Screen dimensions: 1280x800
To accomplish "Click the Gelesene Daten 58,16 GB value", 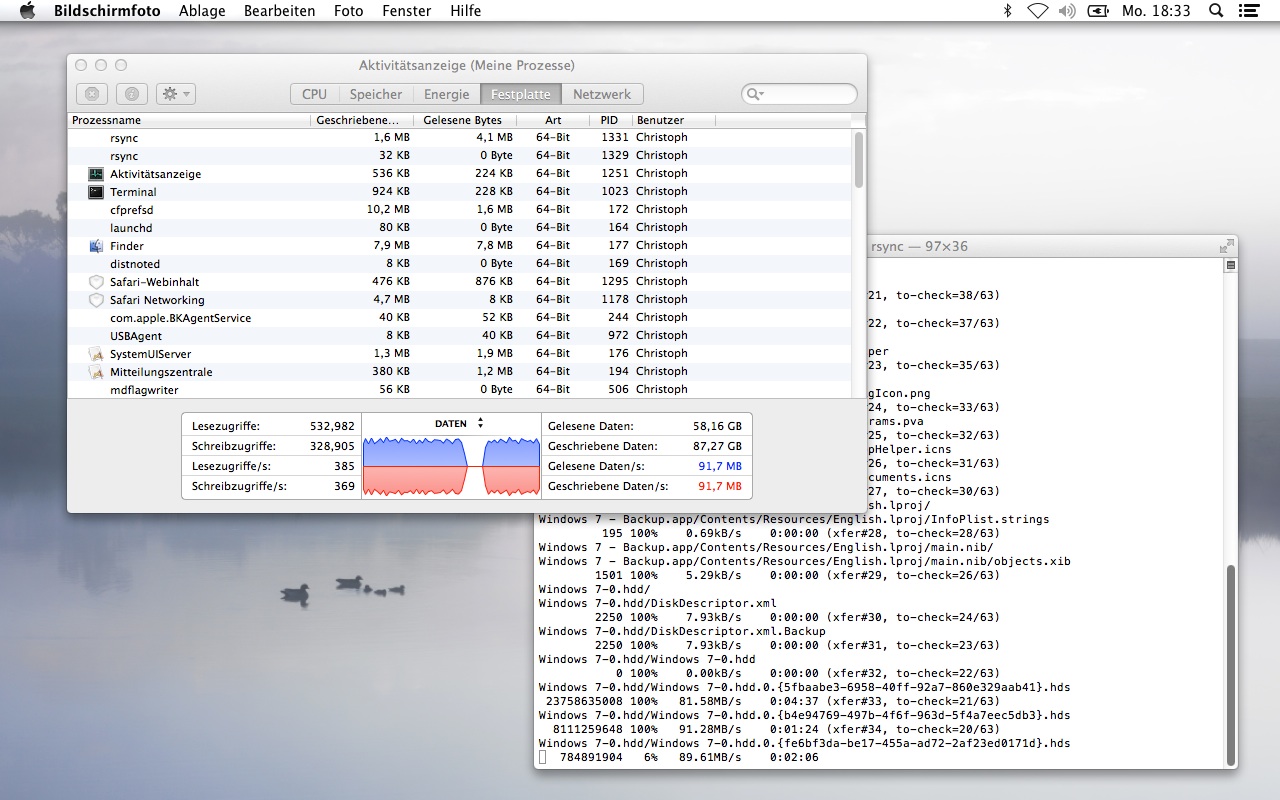I will tap(717, 427).
